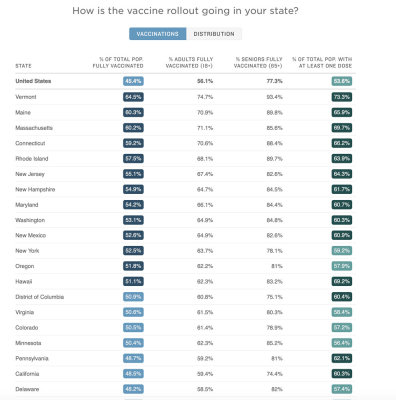Sort by the State column header
This screenshot has height=400, width=396.
click(23, 66)
